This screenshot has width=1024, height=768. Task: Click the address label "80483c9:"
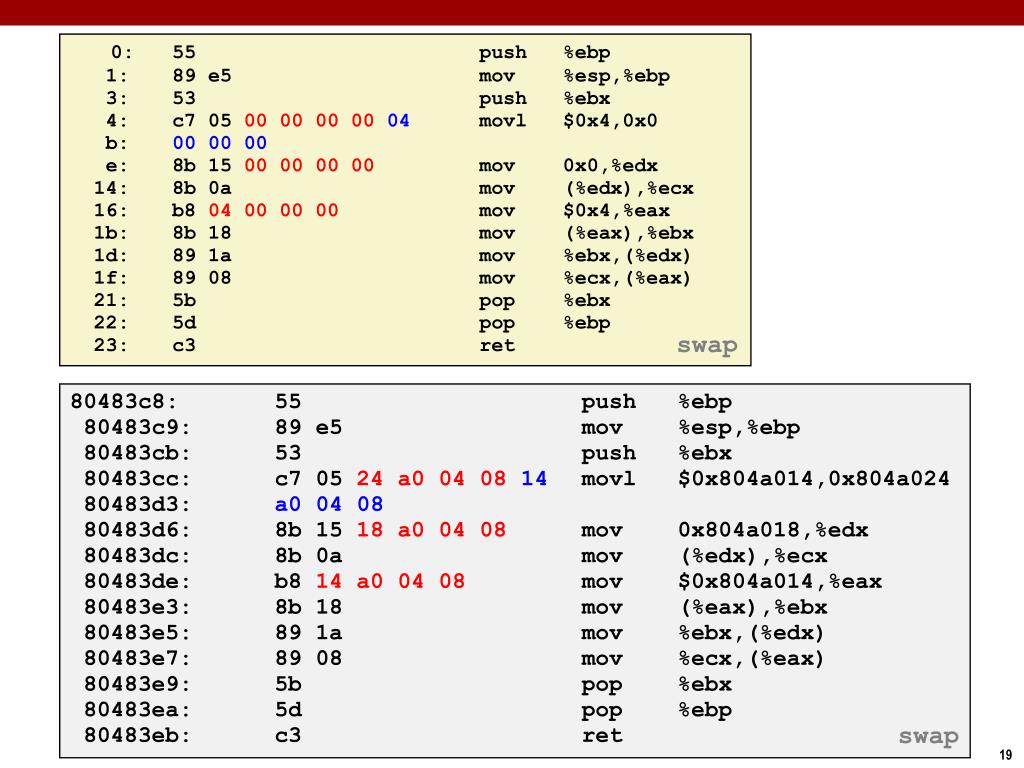tap(137, 427)
